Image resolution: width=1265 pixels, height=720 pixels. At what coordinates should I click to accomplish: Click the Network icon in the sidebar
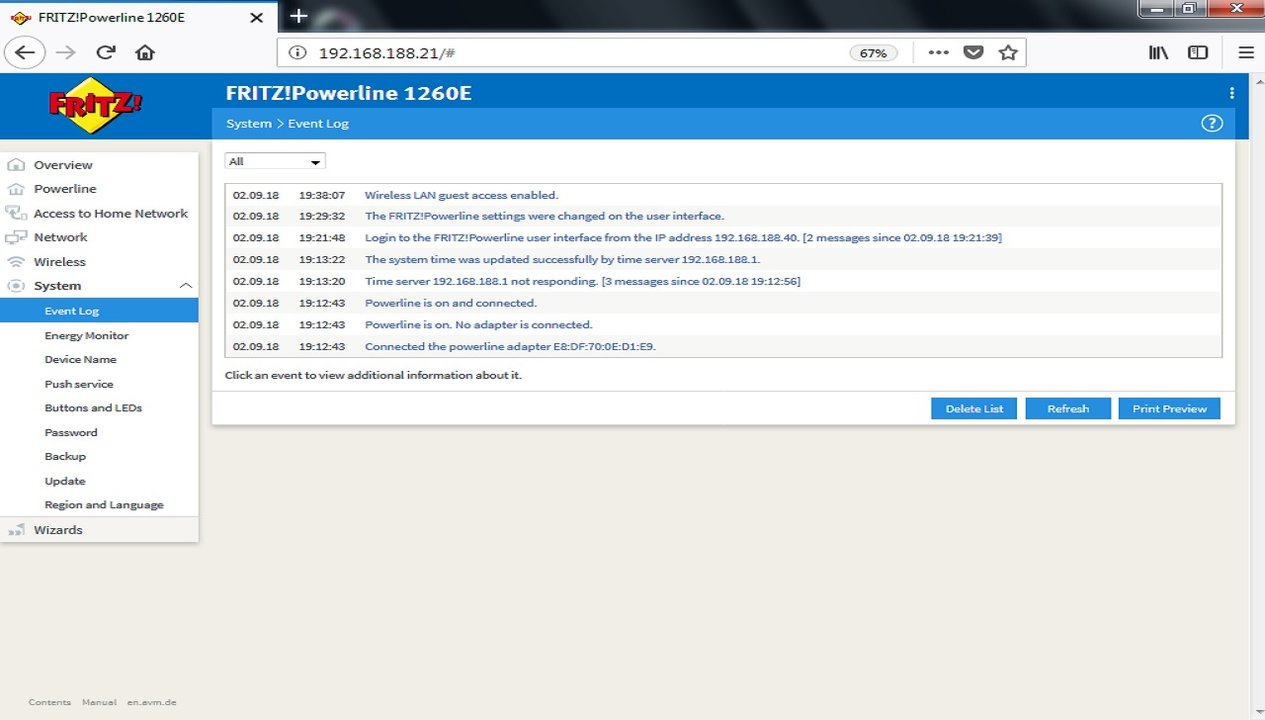[16, 237]
